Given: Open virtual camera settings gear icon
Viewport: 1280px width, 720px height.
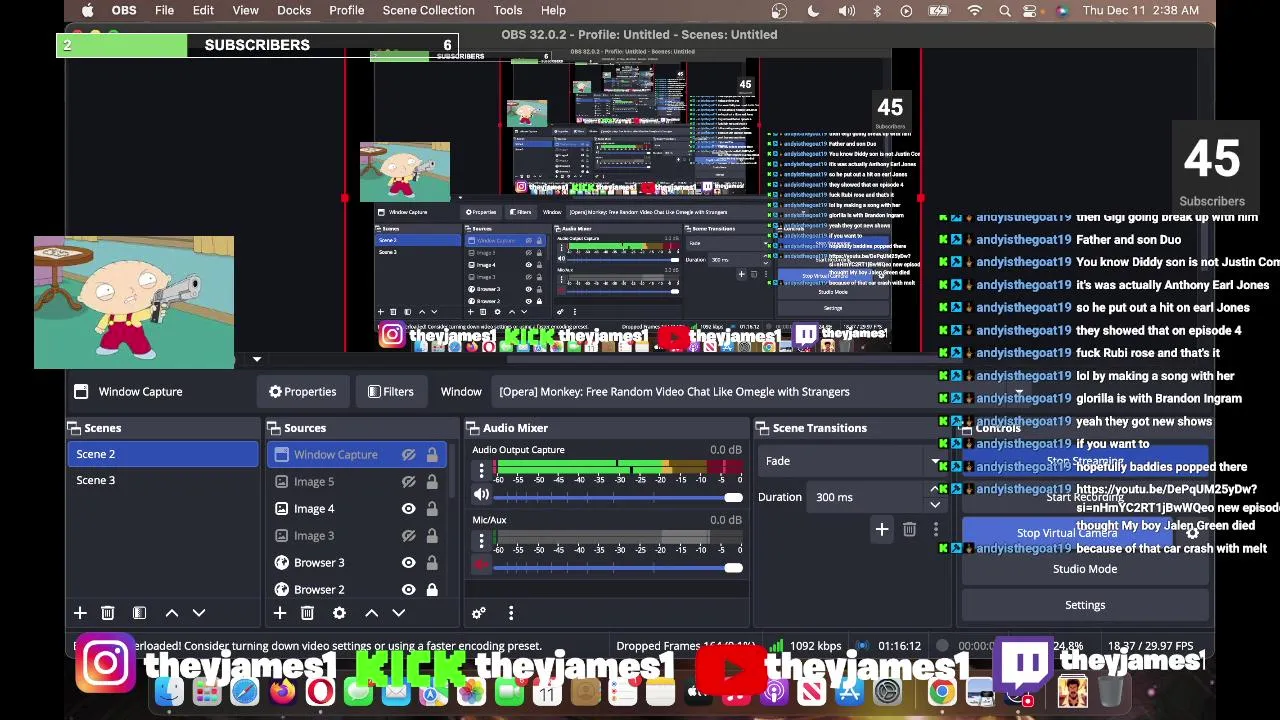Looking at the screenshot, I should click(x=1192, y=533).
